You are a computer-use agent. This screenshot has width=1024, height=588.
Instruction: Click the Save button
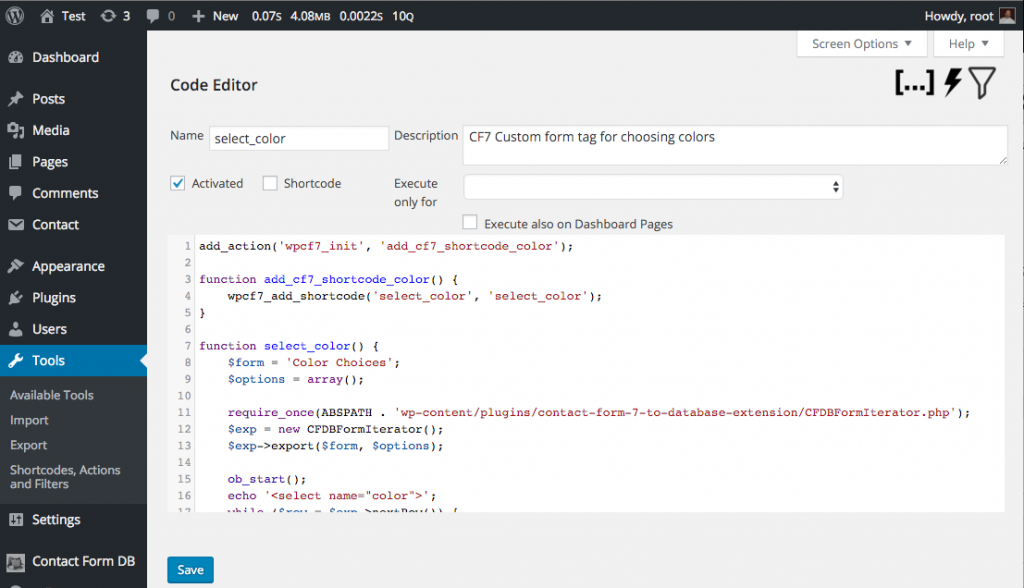coord(190,569)
